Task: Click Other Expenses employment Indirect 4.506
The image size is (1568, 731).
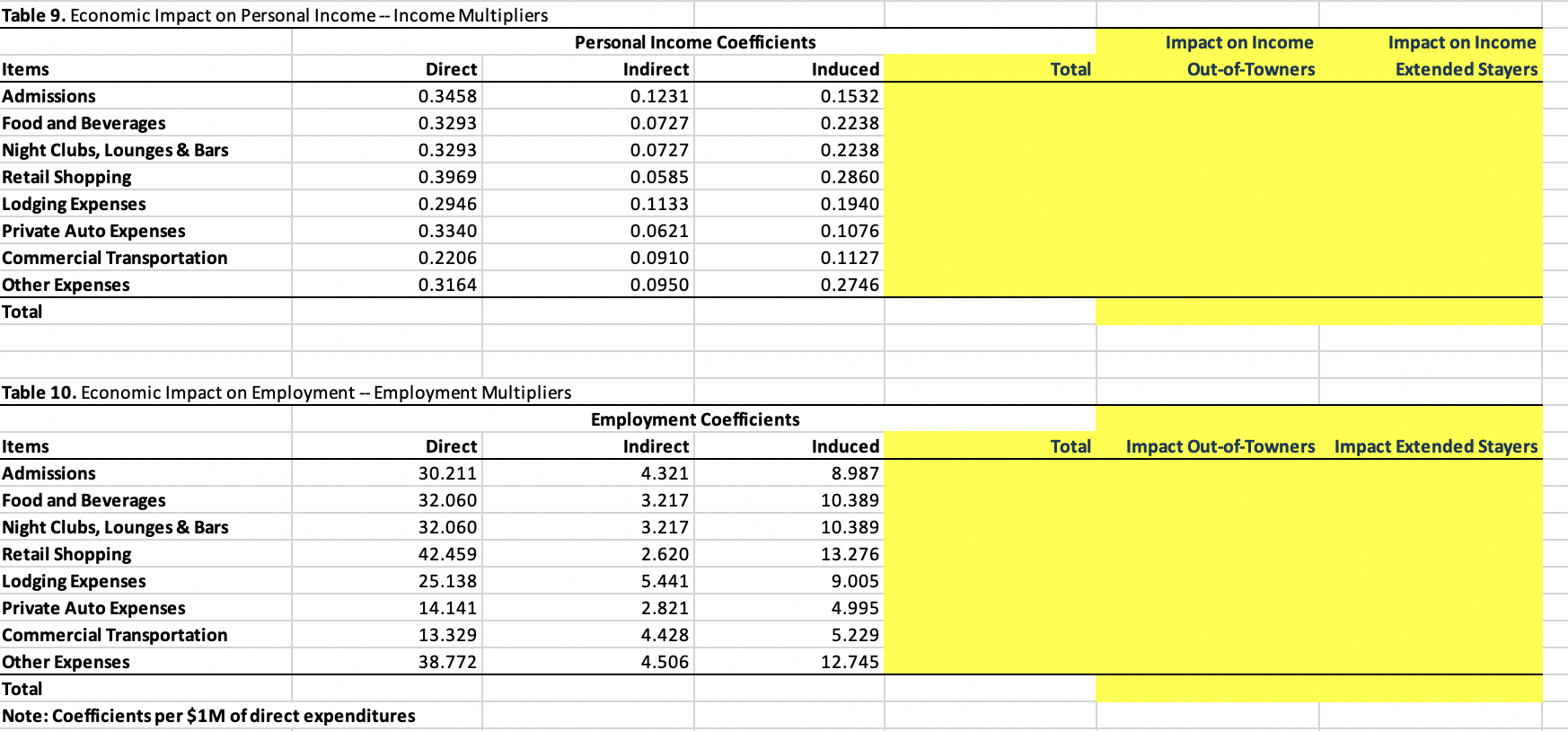Action: (665, 662)
